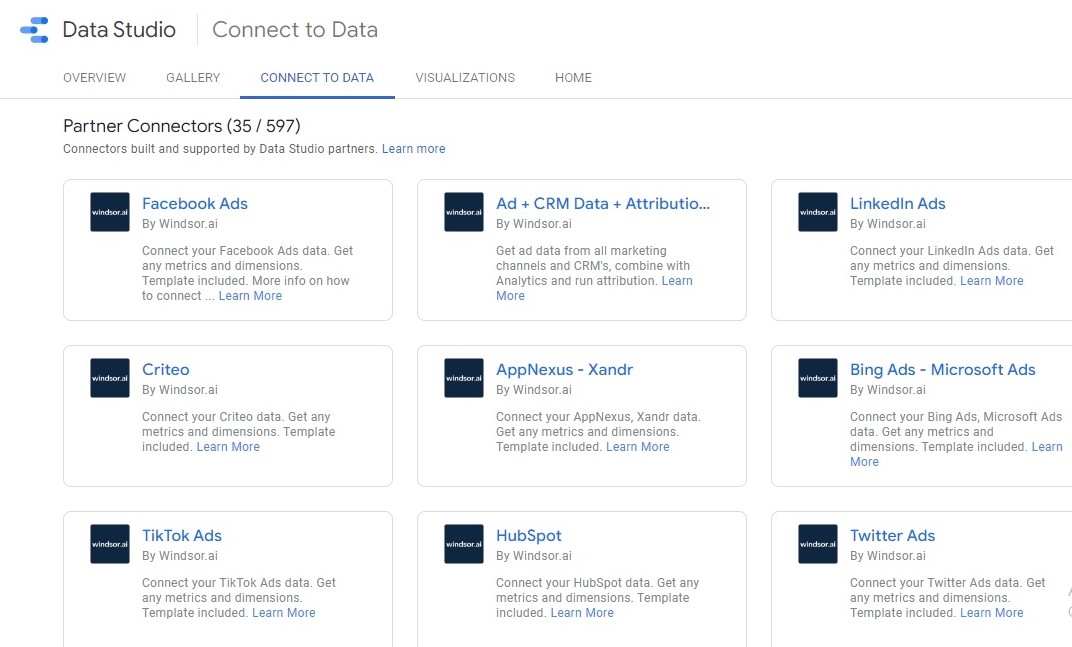
Task: Open the AppNexus - Xandr connector title
Action: coord(565,370)
